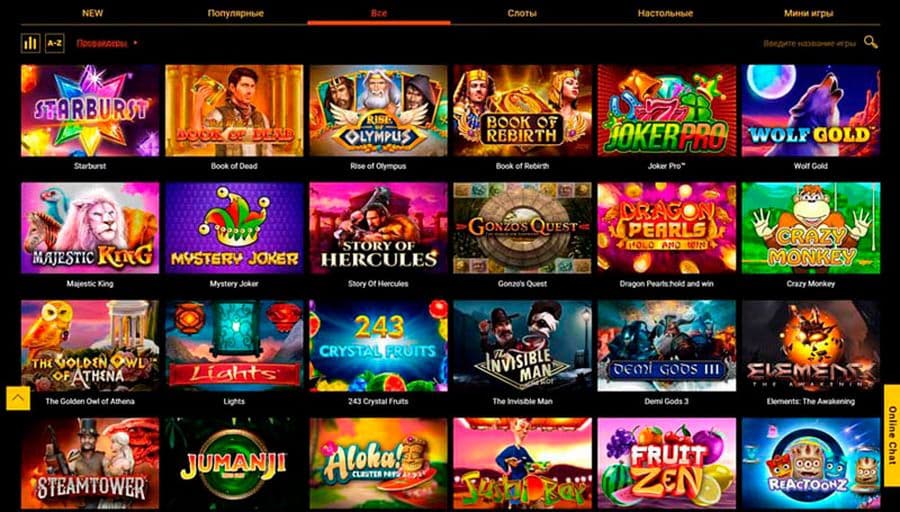
Task: Click the popularity sort bar-chart icon
Action: pyautogui.click(x=30, y=43)
